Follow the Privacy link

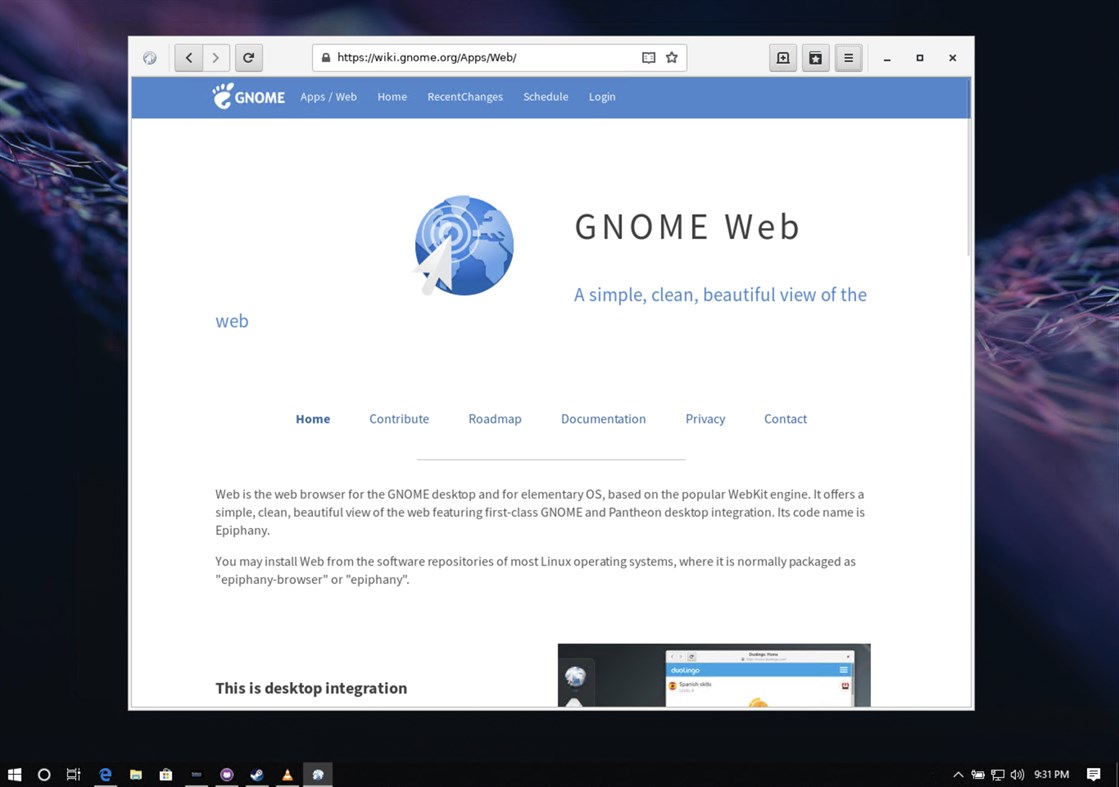tap(705, 419)
